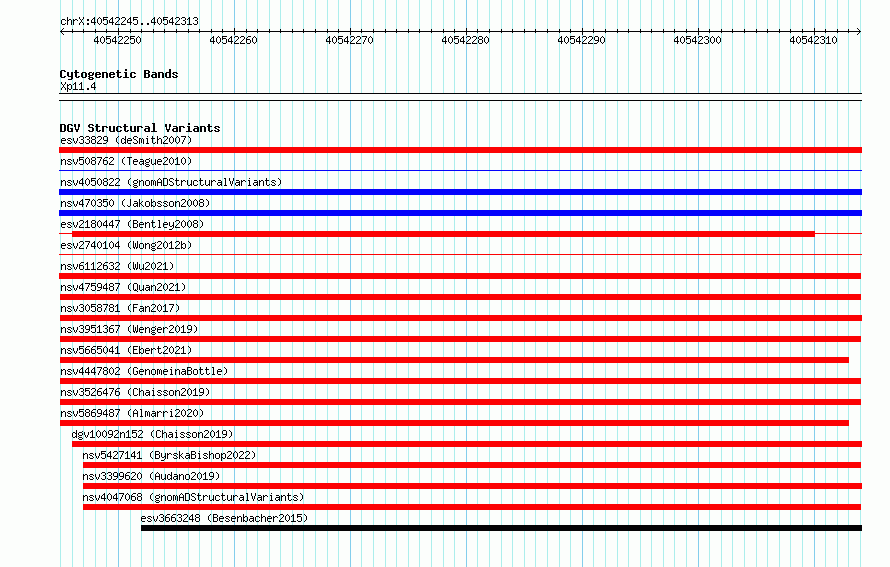This screenshot has height=567, width=890.
Task: Open the nsv4447802 (GenomeinaBottle) label
Action: (x=144, y=371)
